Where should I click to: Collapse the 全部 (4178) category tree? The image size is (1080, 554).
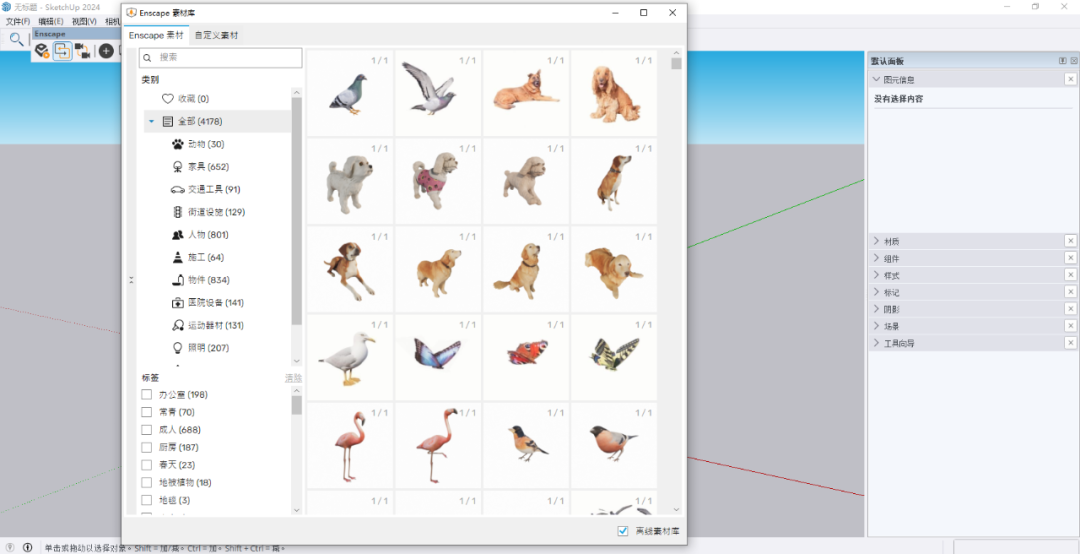(151, 121)
